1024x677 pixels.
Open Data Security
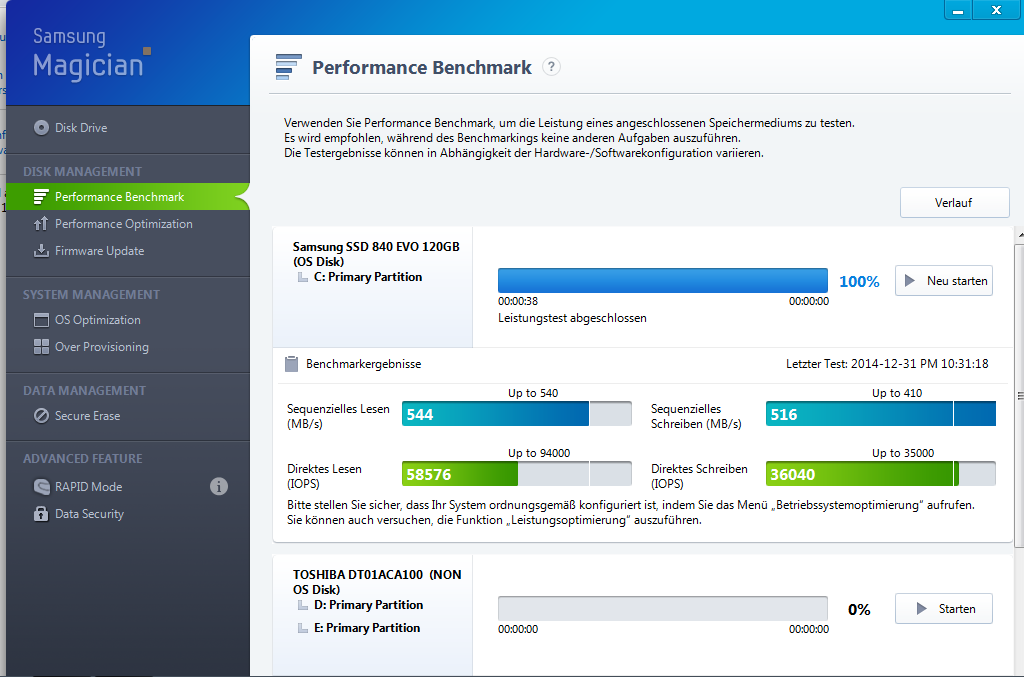pyautogui.click(x=89, y=514)
